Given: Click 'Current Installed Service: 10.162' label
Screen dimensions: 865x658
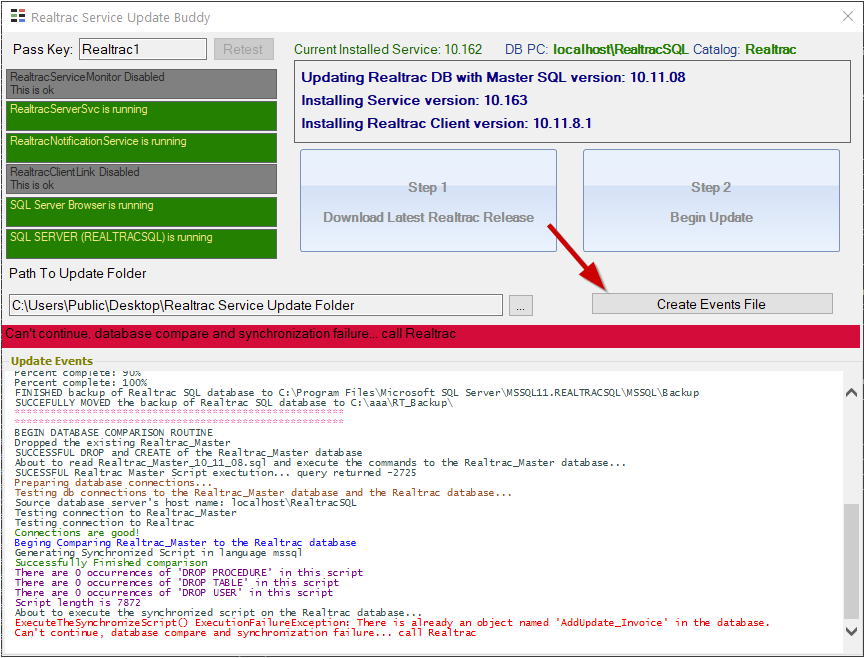Looking at the screenshot, I should pyautogui.click(x=388, y=49).
